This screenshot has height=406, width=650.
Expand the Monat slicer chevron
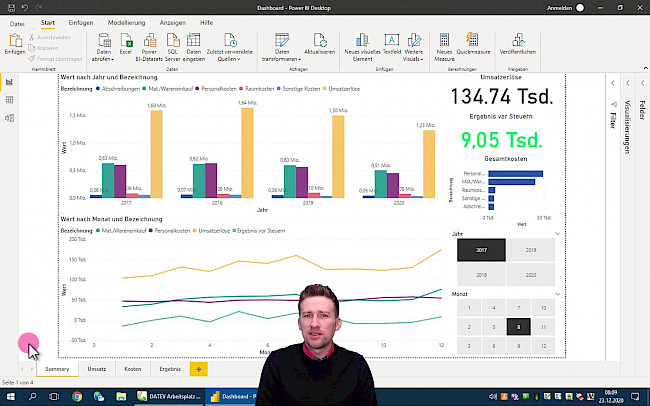pos(557,294)
